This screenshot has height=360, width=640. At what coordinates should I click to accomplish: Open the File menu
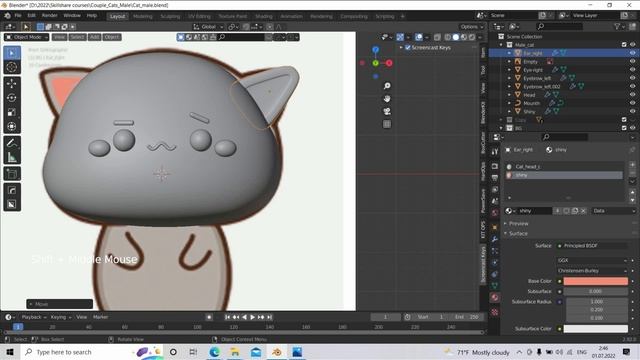click(18, 16)
